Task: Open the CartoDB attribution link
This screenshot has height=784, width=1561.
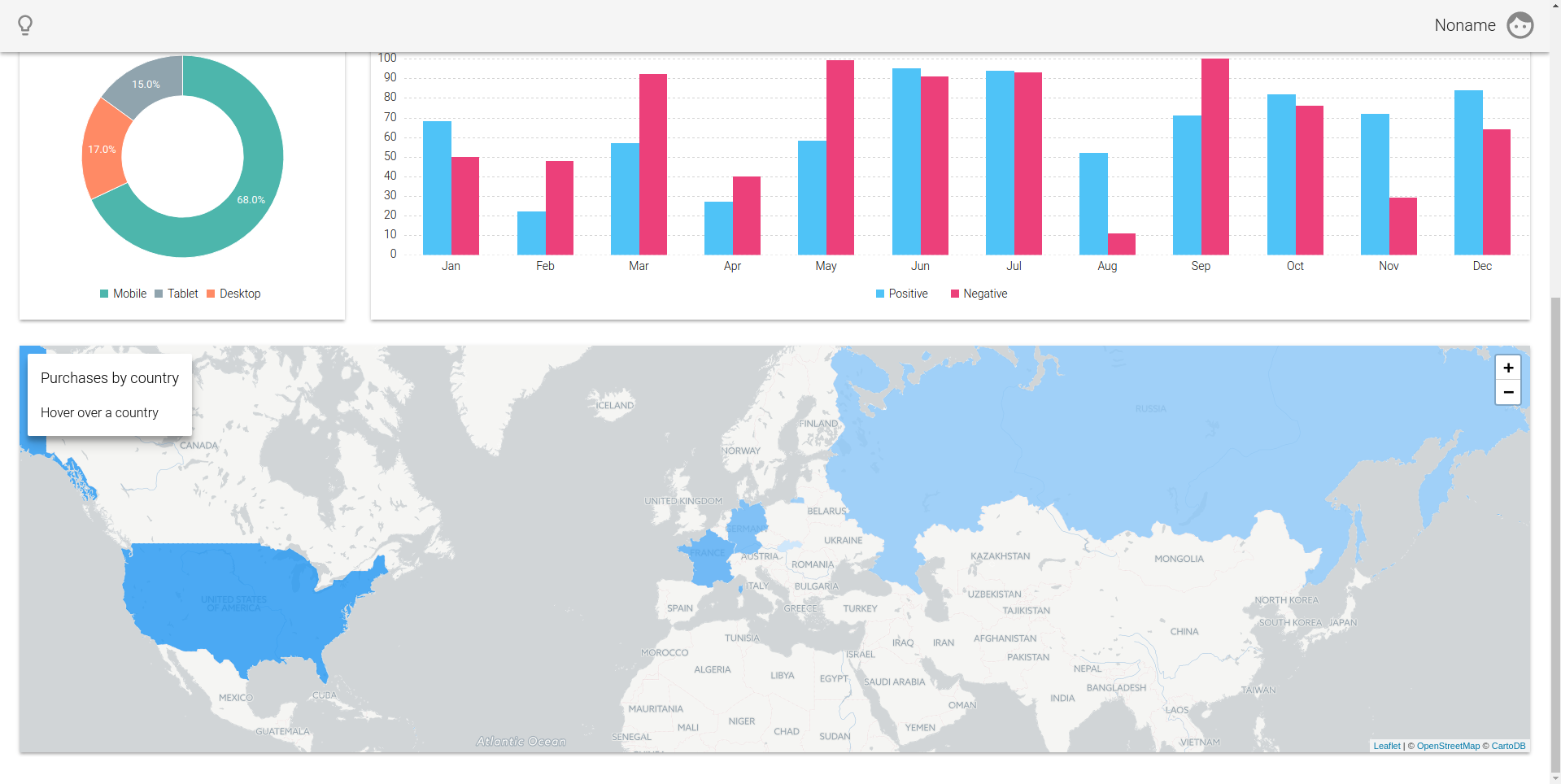Action: tap(1508, 746)
